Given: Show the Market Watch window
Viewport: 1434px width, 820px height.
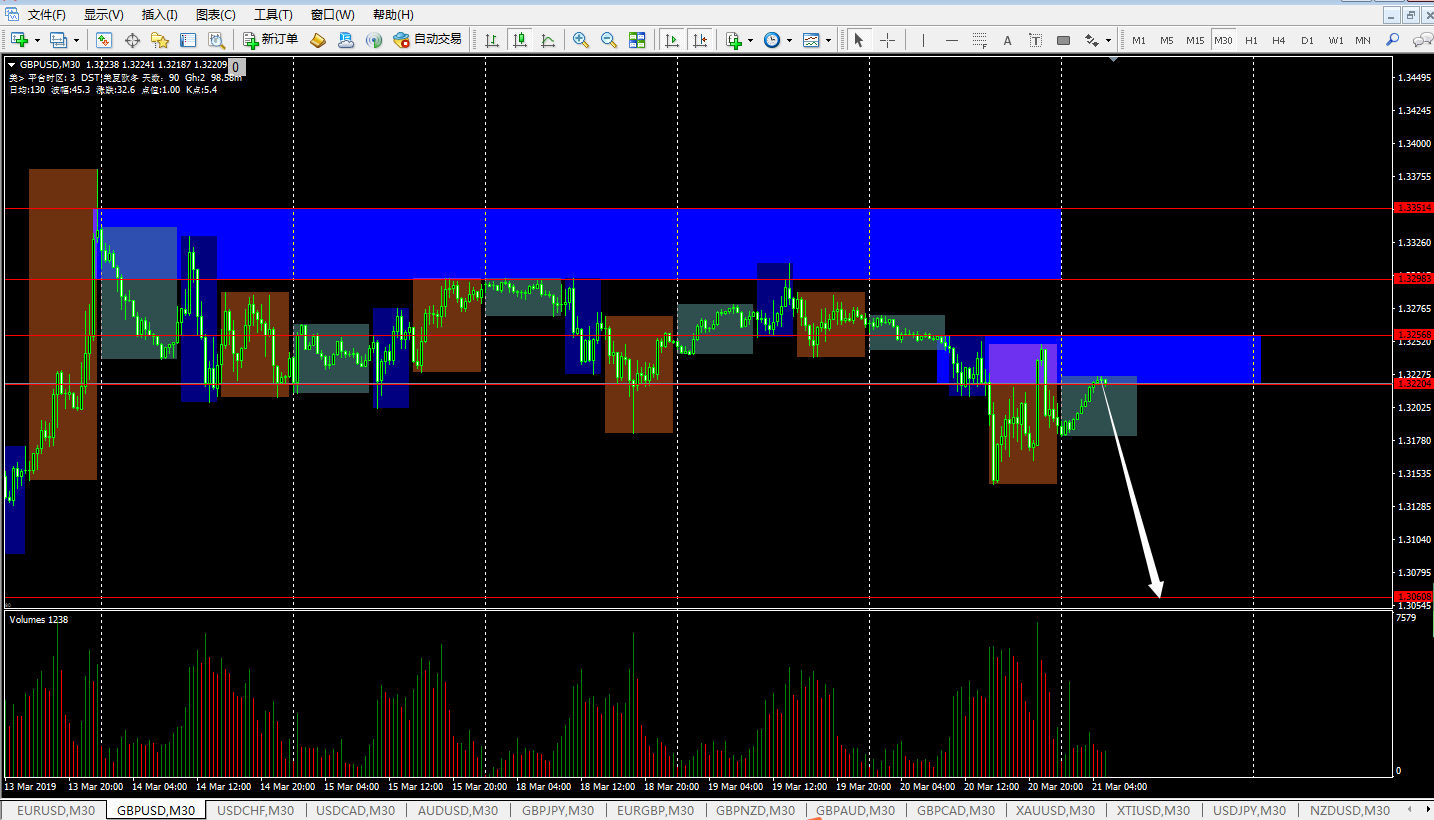Looking at the screenshot, I should pos(104,40).
